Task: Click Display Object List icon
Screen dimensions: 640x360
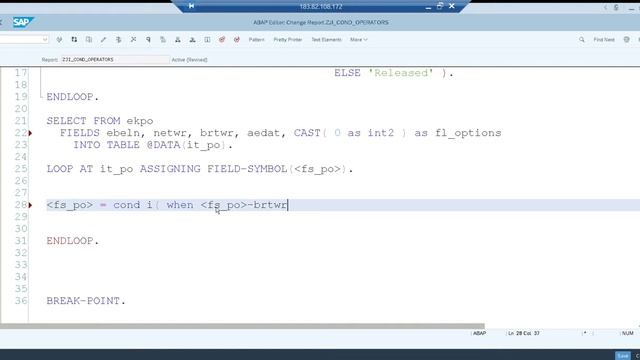Action: pyautogui.click(x=178, y=40)
